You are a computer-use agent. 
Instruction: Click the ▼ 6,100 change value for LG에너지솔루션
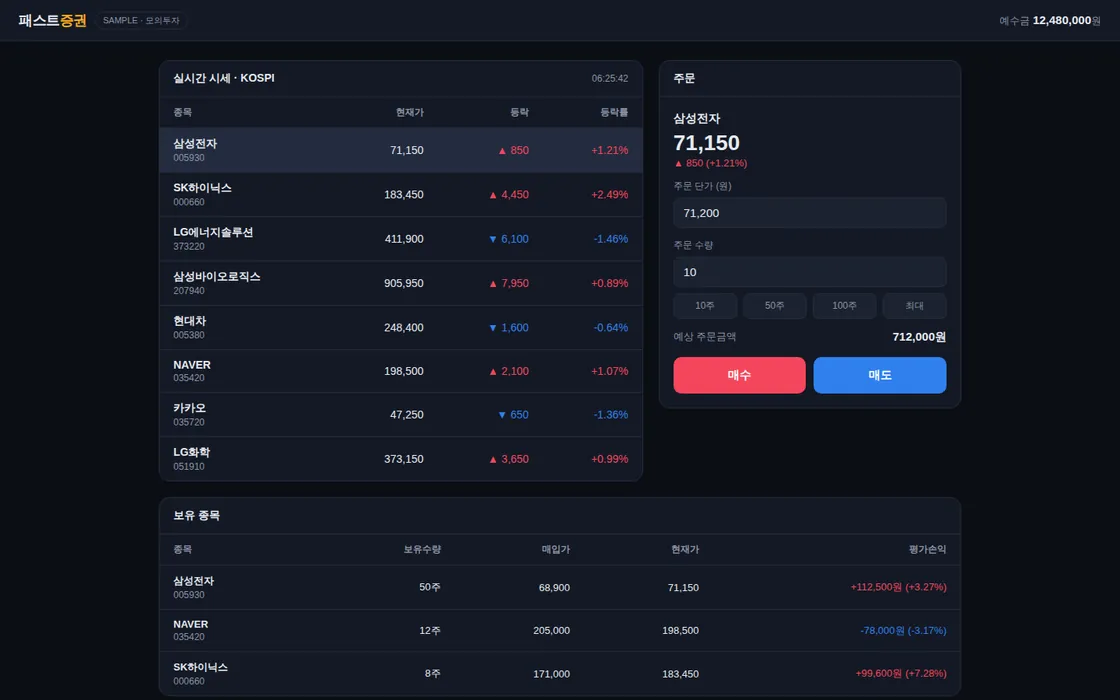click(509, 239)
